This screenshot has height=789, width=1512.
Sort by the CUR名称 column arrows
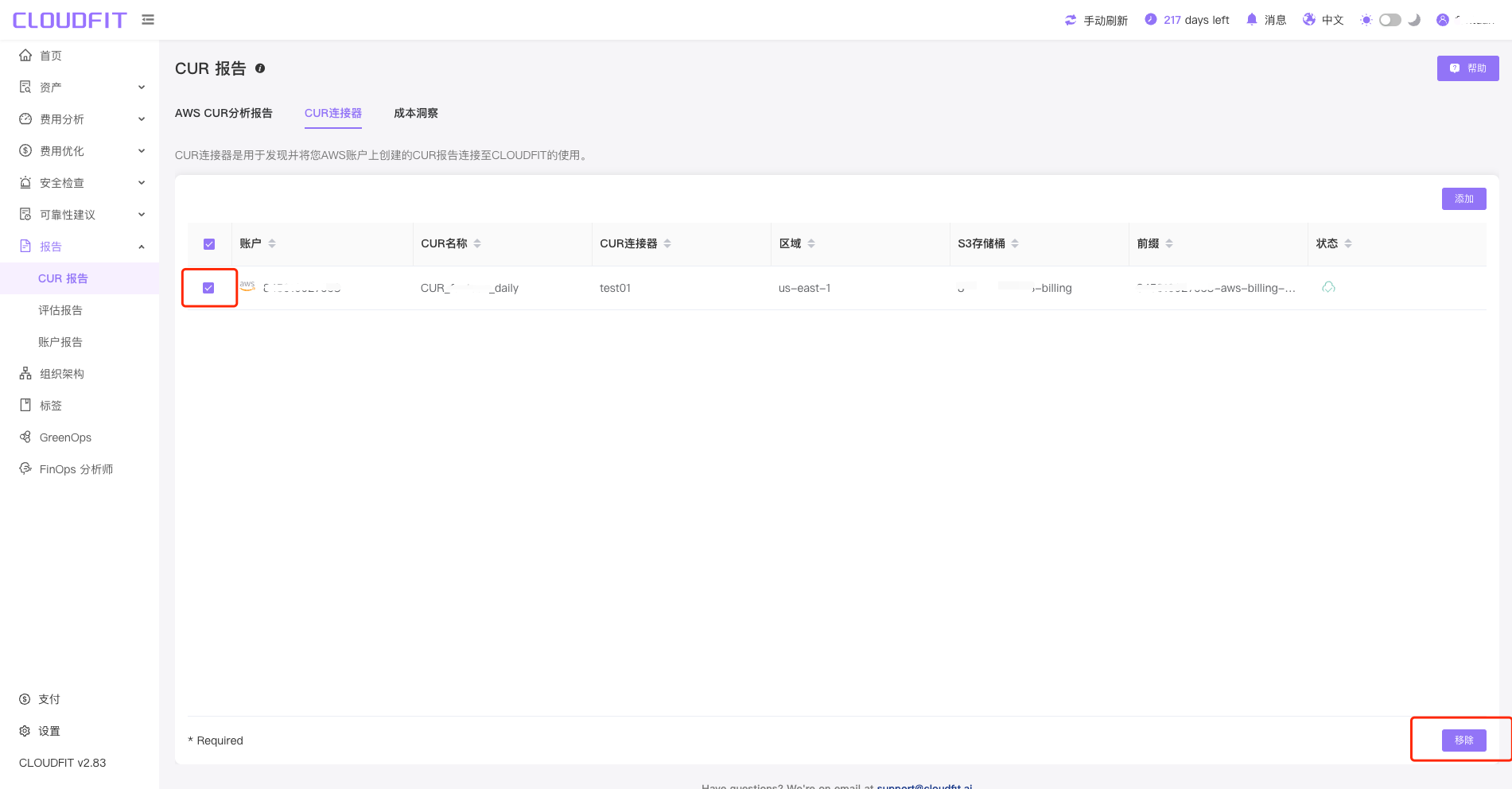(x=477, y=243)
